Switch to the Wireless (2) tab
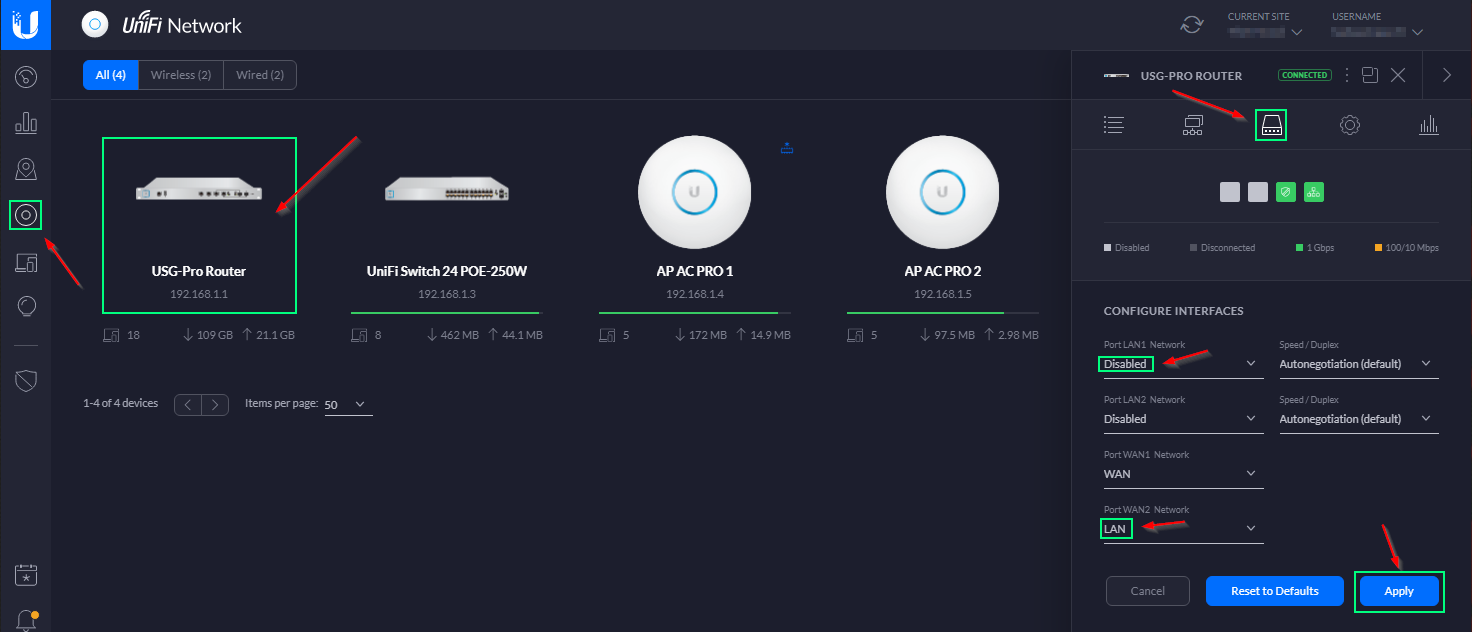Image resolution: width=1472 pixels, height=632 pixels. (x=180, y=75)
